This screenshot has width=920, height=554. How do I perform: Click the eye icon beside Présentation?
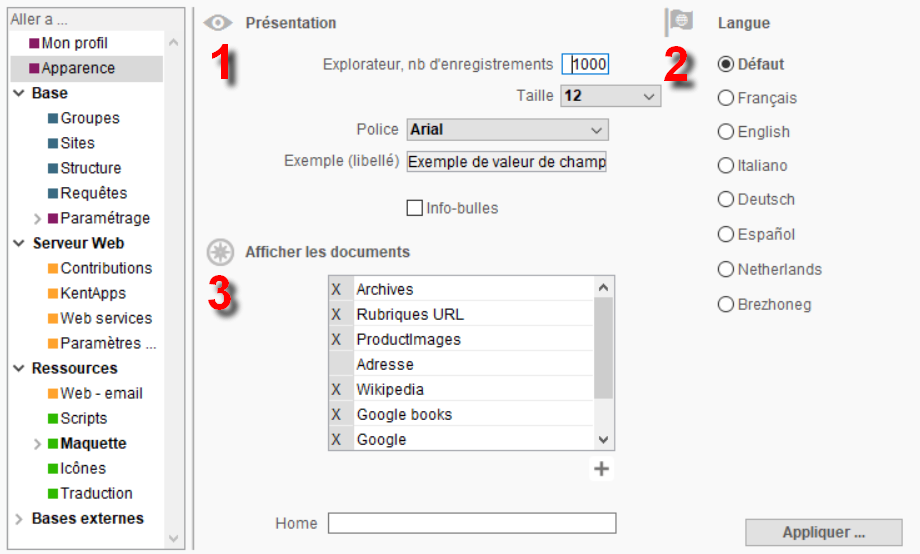point(218,23)
